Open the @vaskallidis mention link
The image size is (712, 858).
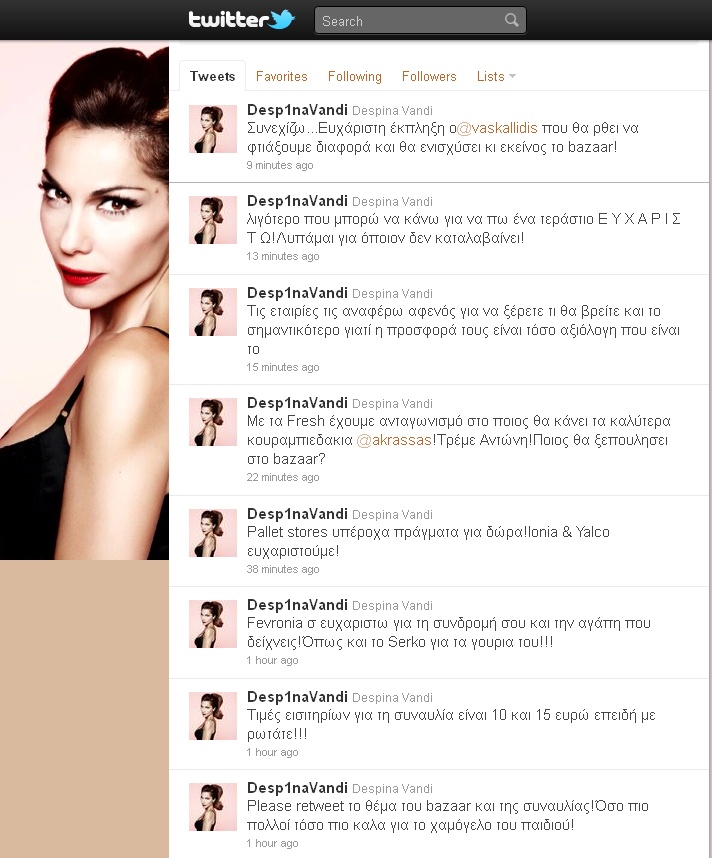[497, 128]
